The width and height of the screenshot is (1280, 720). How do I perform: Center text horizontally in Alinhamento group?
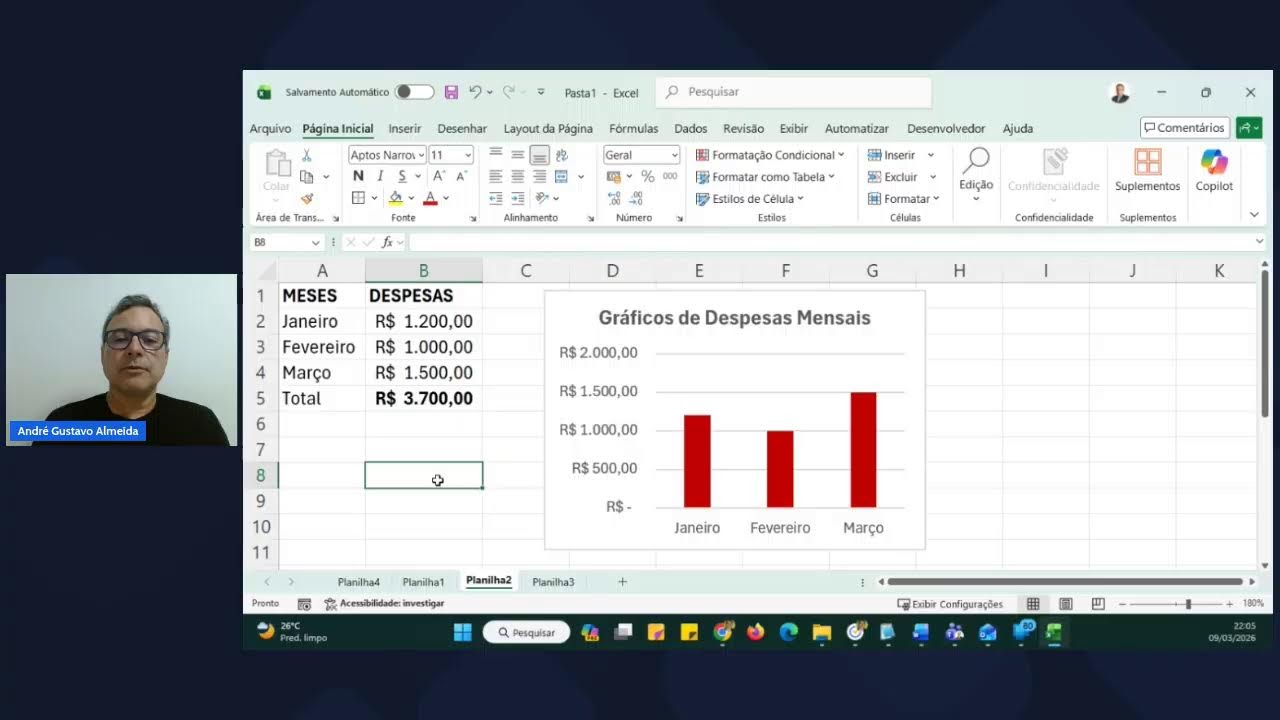click(x=518, y=177)
